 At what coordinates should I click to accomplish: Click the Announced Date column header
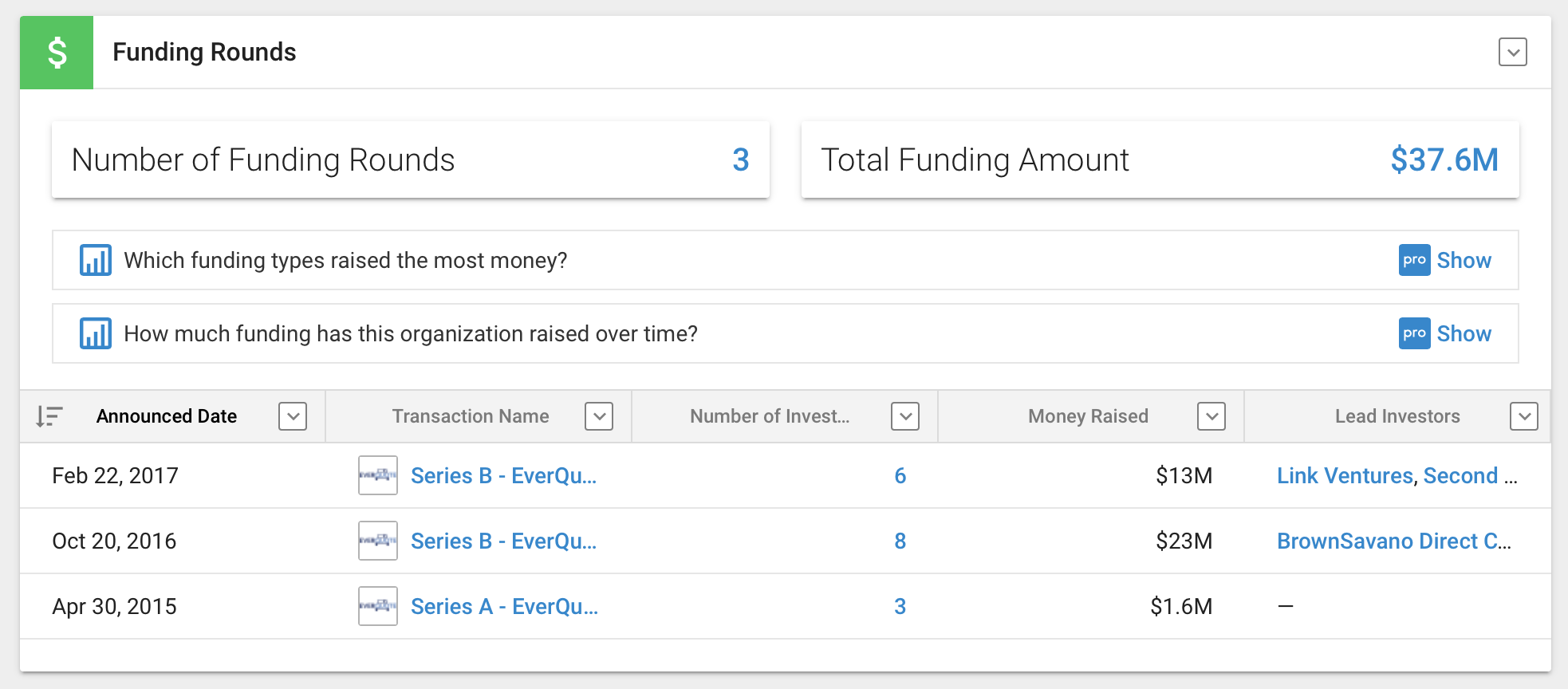pos(167,416)
